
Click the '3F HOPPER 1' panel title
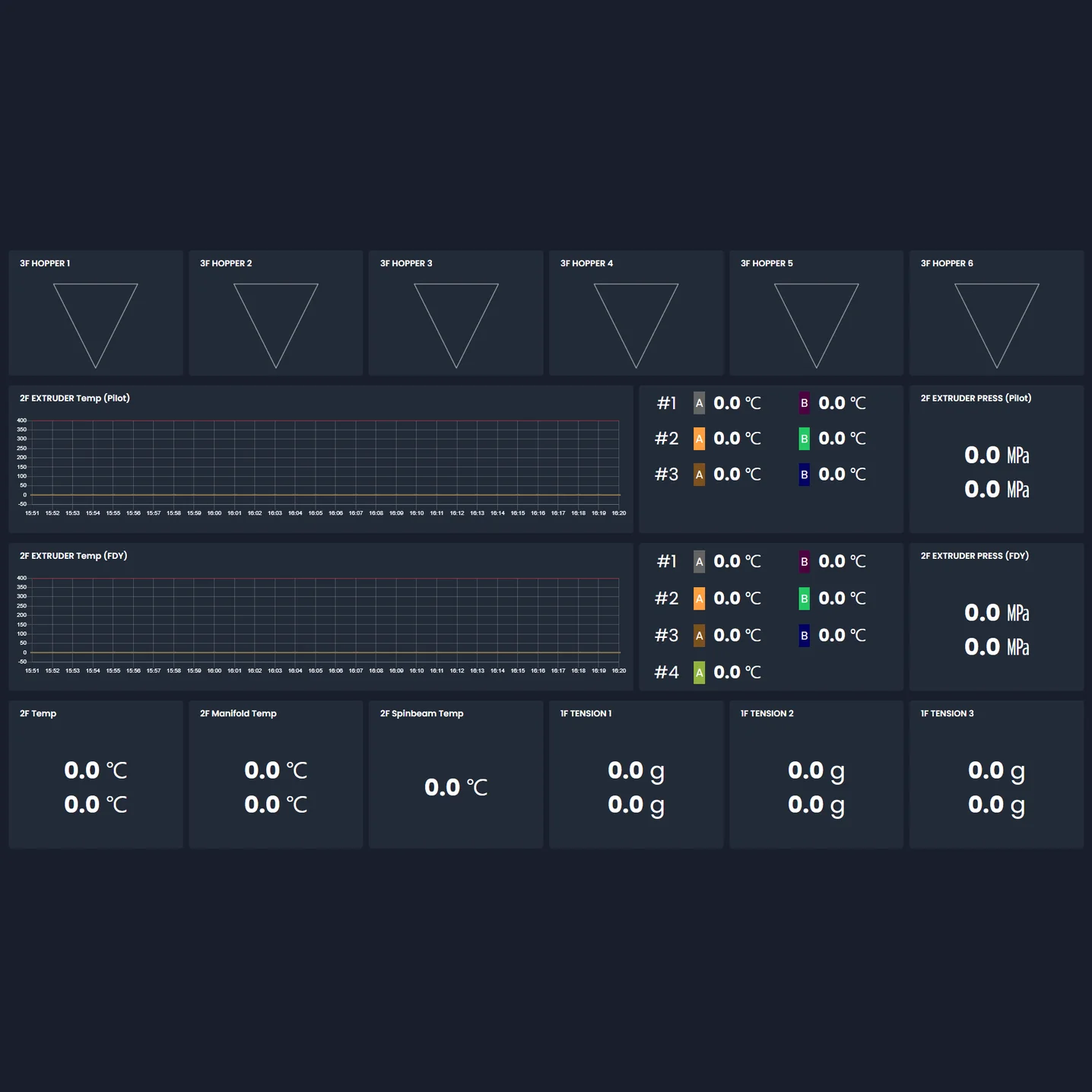(x=45, y=263)
